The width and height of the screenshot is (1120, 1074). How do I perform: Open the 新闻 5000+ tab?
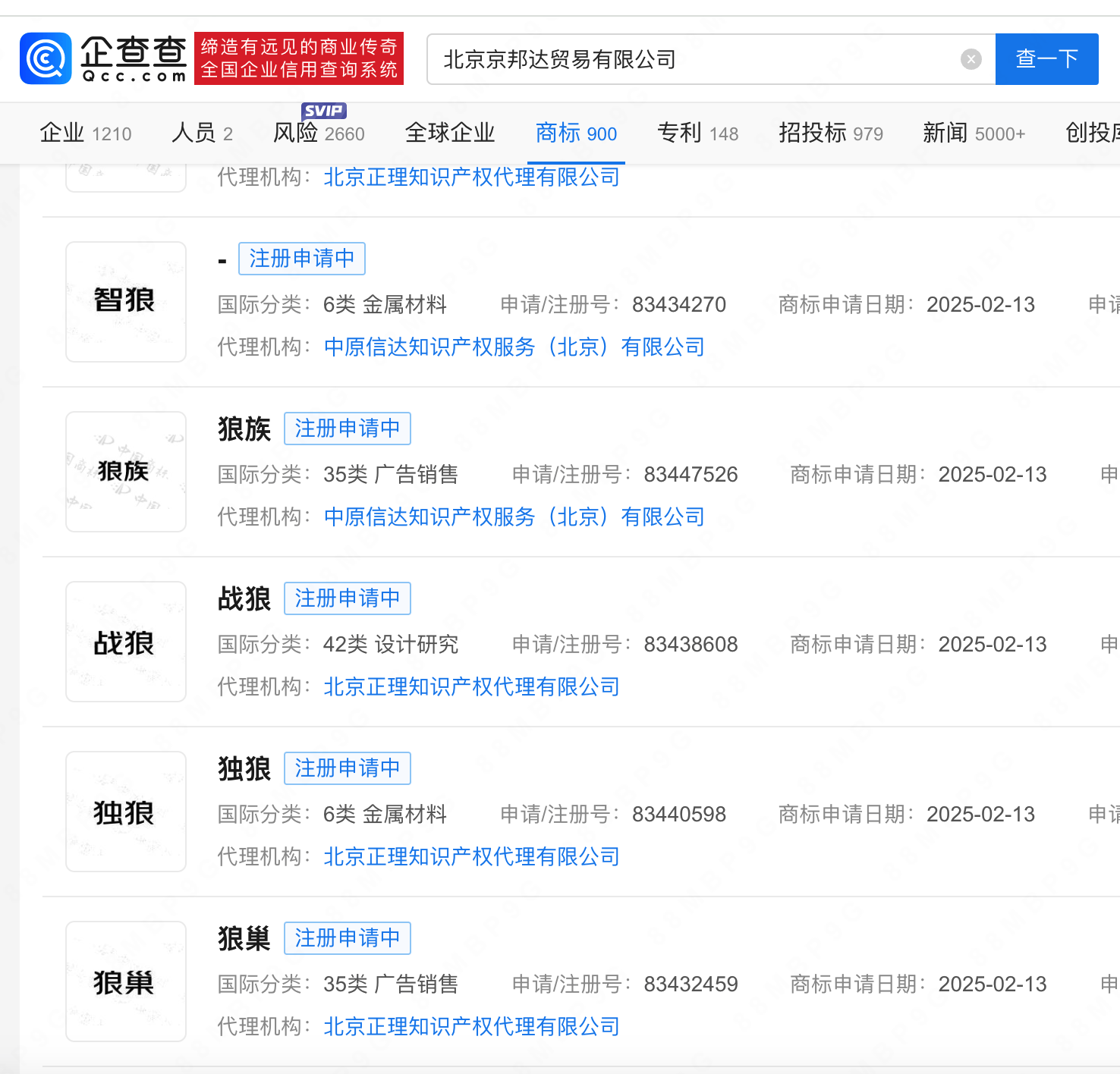coord(974,133)
